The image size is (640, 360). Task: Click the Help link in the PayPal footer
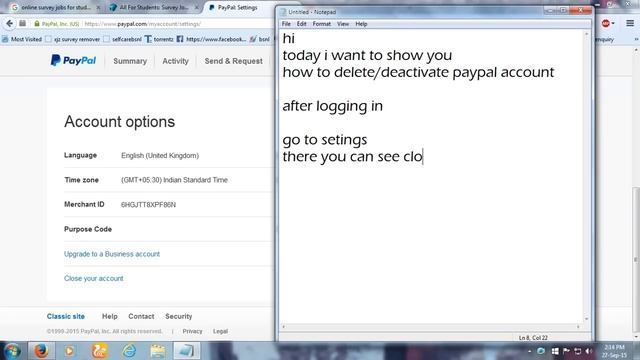point(109,316)
